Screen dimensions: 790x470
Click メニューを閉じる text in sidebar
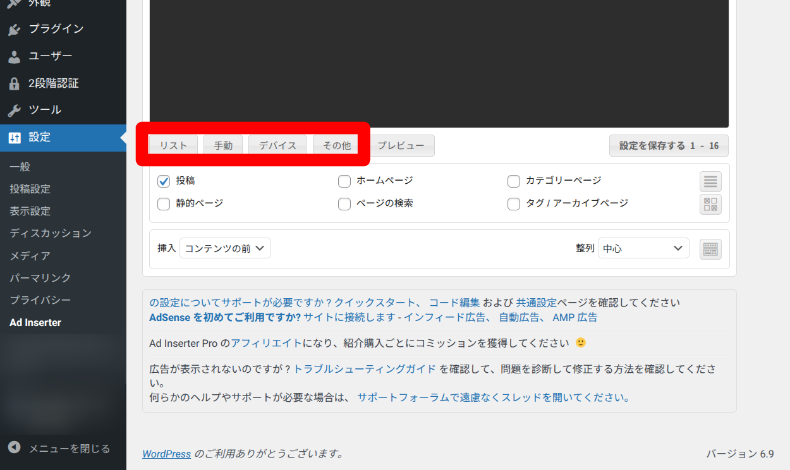click(x=69, y=448)
